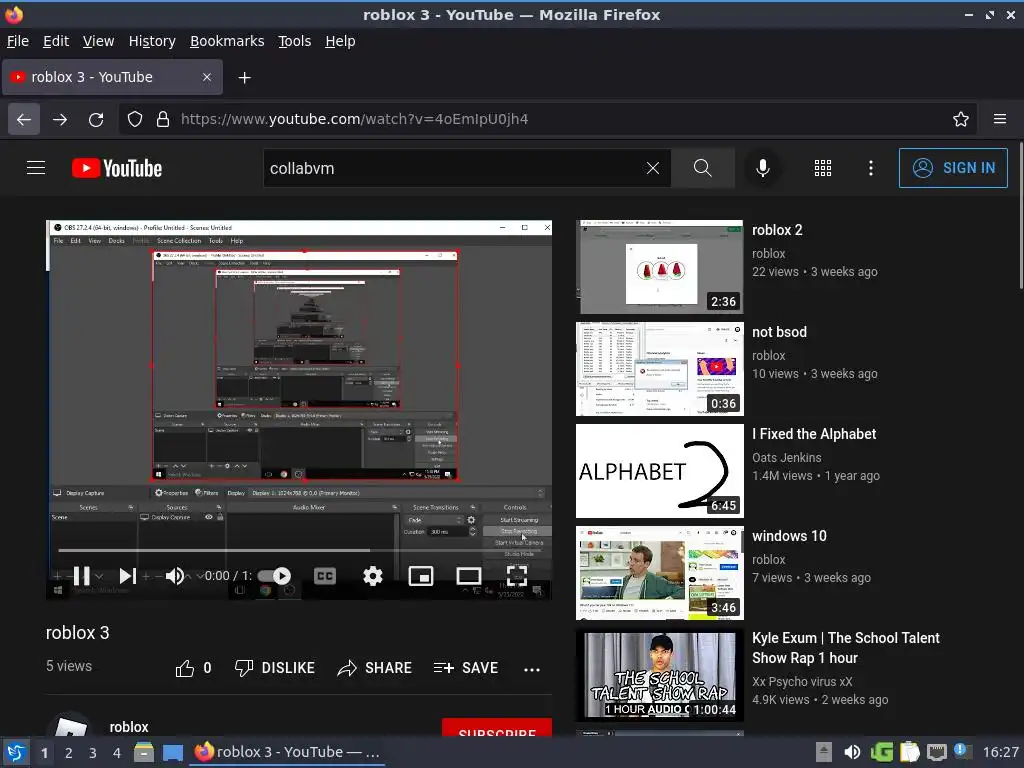1024x768 pixels.
Task: Open the roblox 2 video thumbnail
Action: (660, 266)
